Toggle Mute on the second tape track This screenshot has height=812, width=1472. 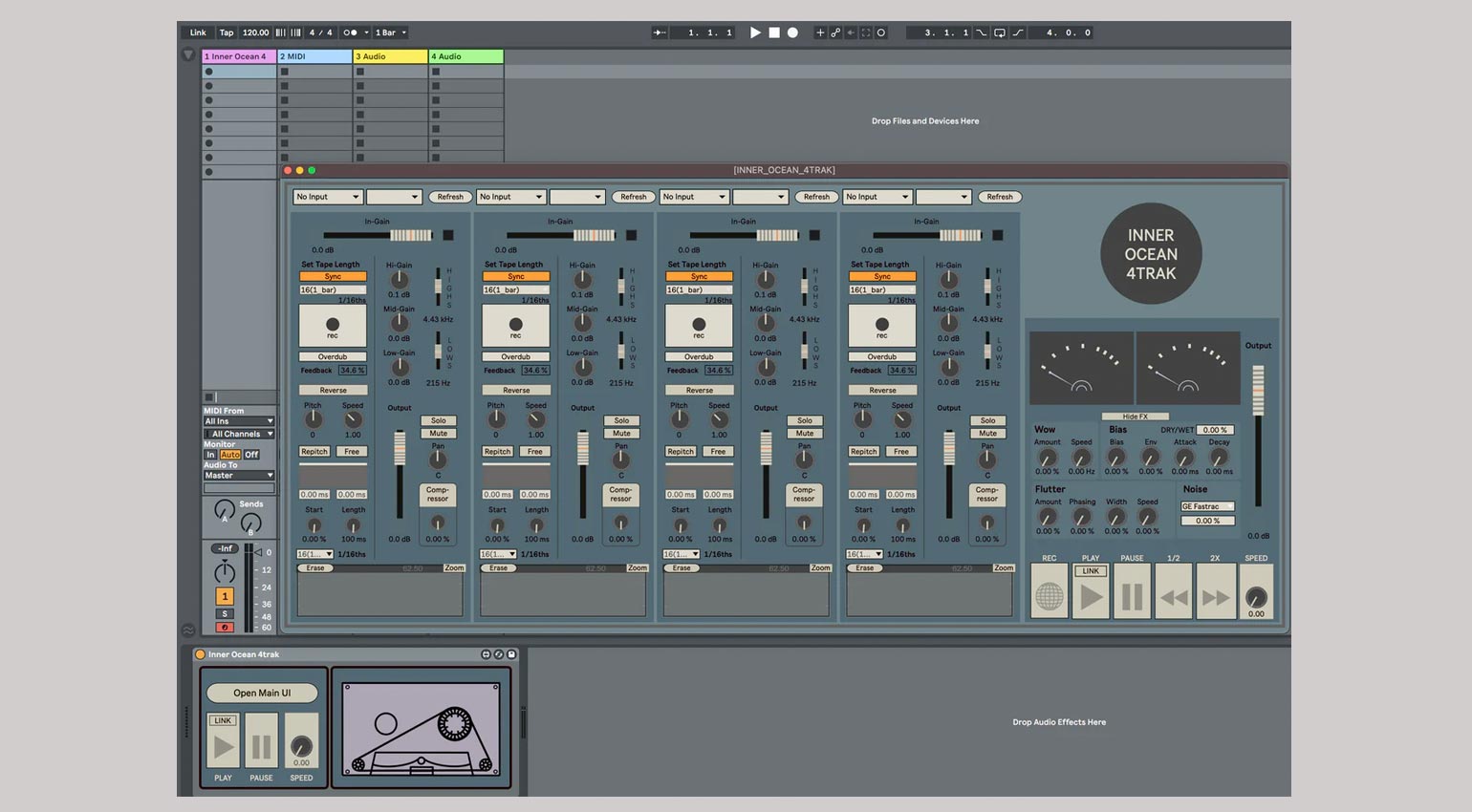[621, 434]
